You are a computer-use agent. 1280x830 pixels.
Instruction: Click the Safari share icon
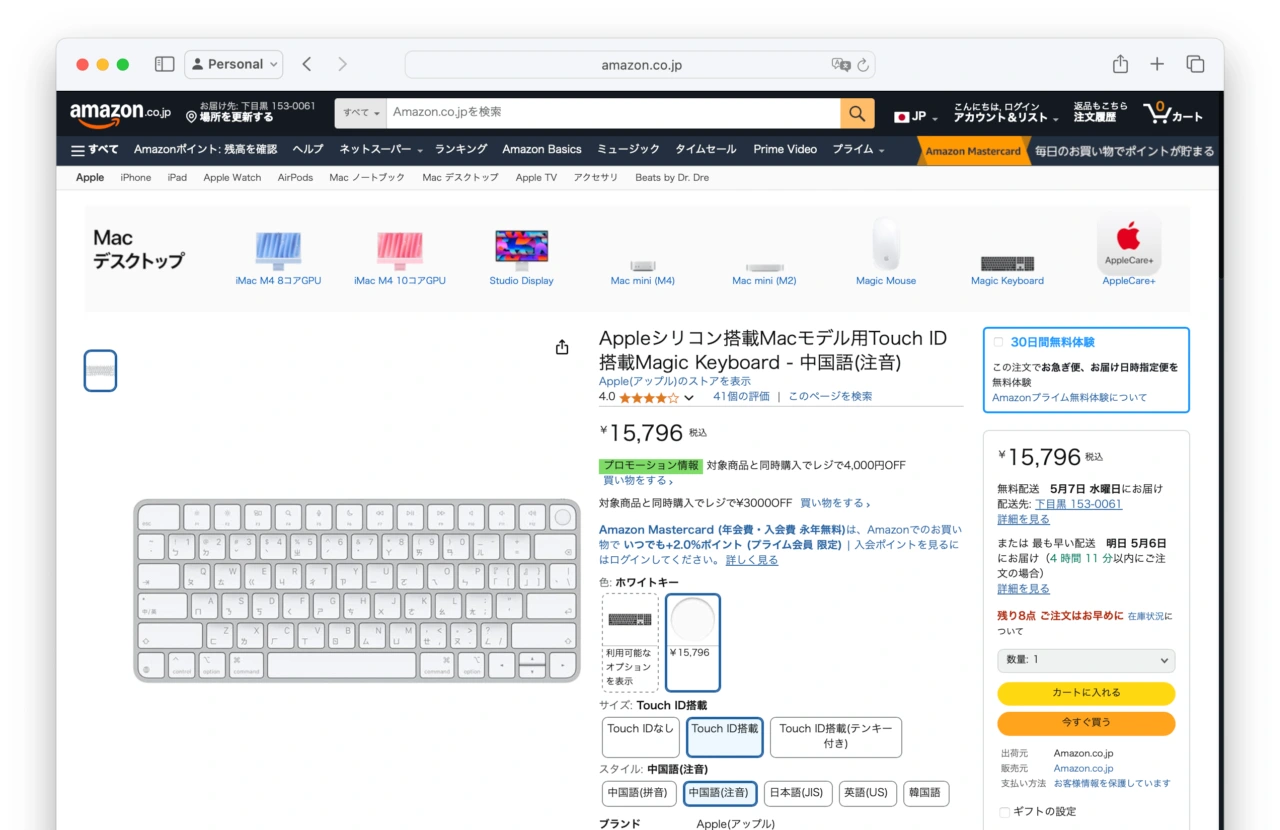click(x=1120, y=64)
